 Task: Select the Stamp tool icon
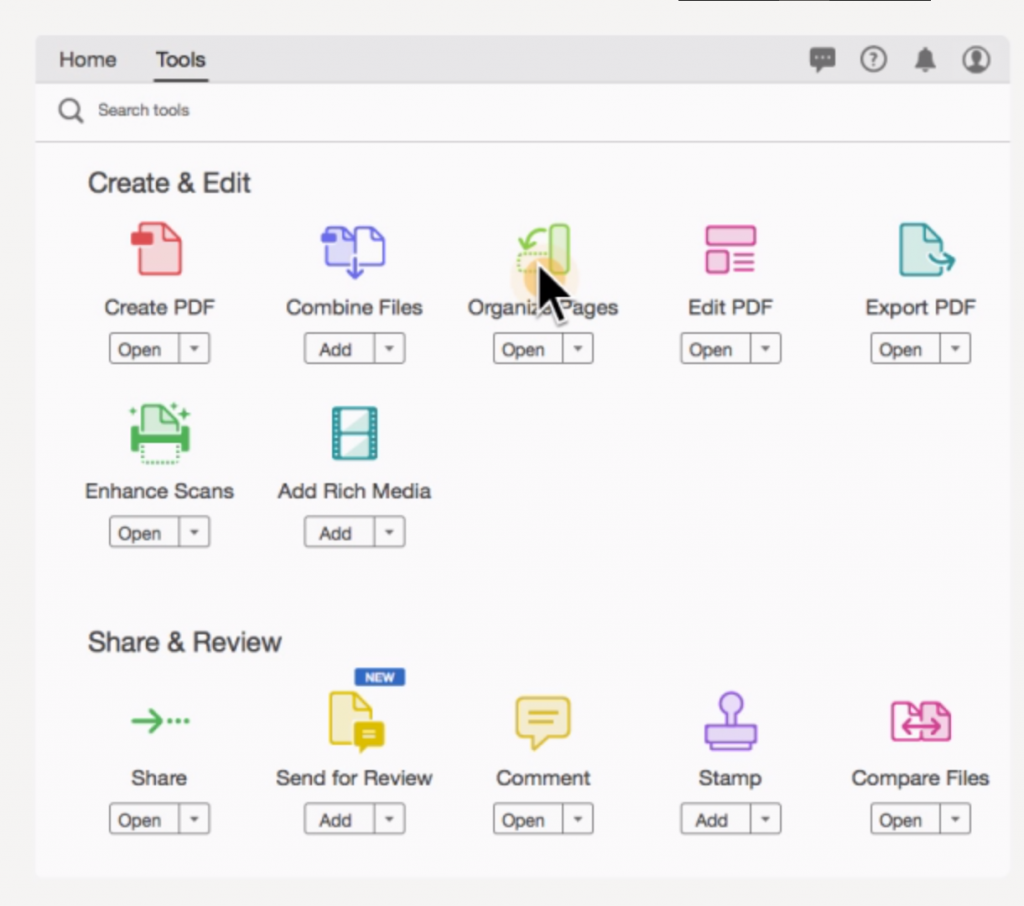[x=730, y=720]
